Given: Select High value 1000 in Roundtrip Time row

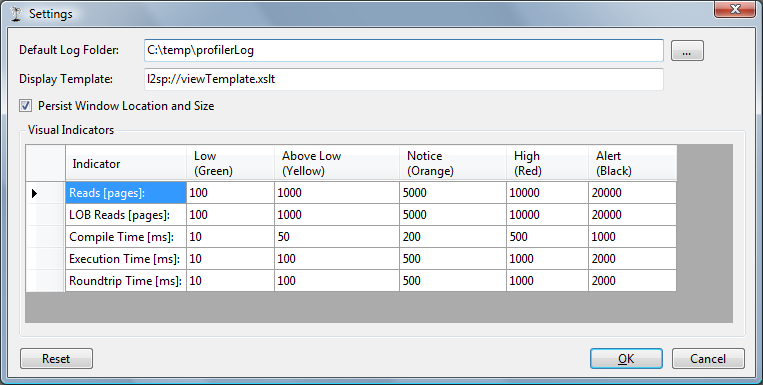Looking at the screenshot, I should point(547,280).
